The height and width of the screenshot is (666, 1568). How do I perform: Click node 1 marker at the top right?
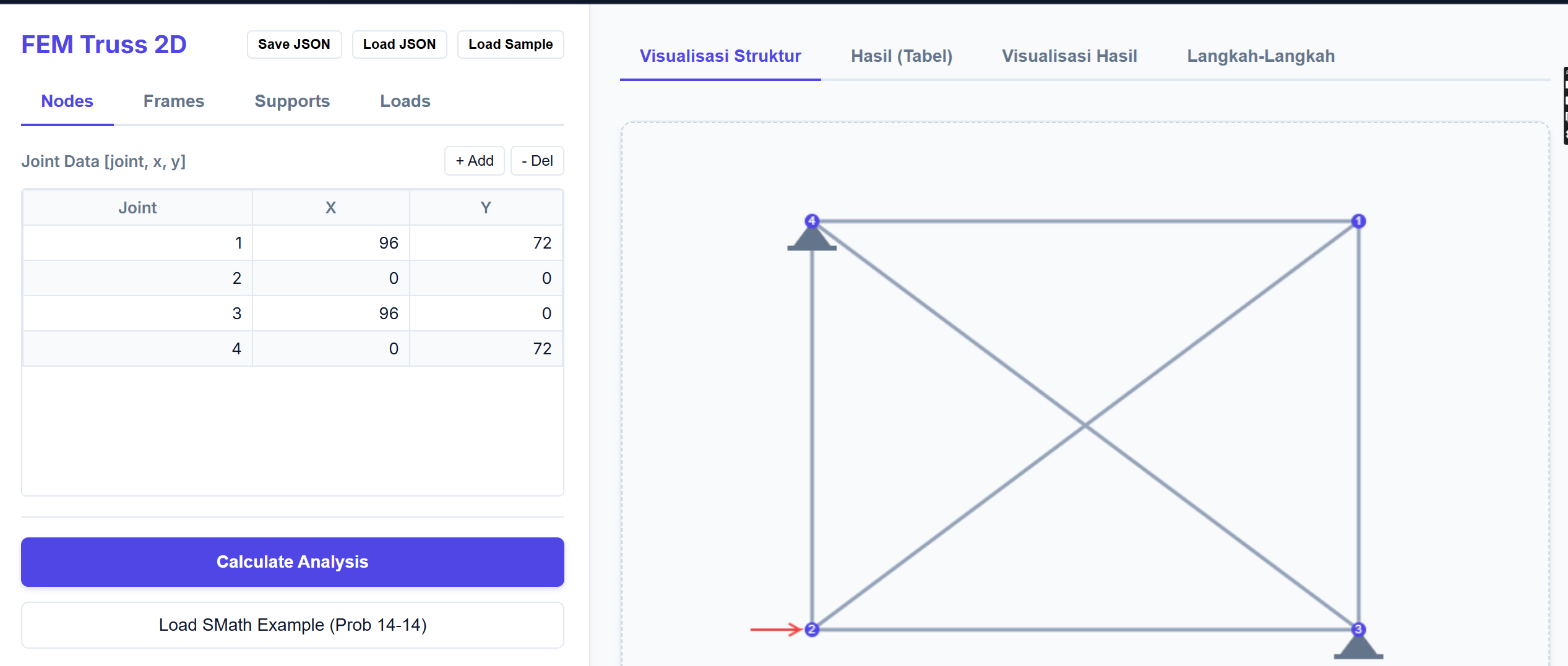pos(1358,221)
